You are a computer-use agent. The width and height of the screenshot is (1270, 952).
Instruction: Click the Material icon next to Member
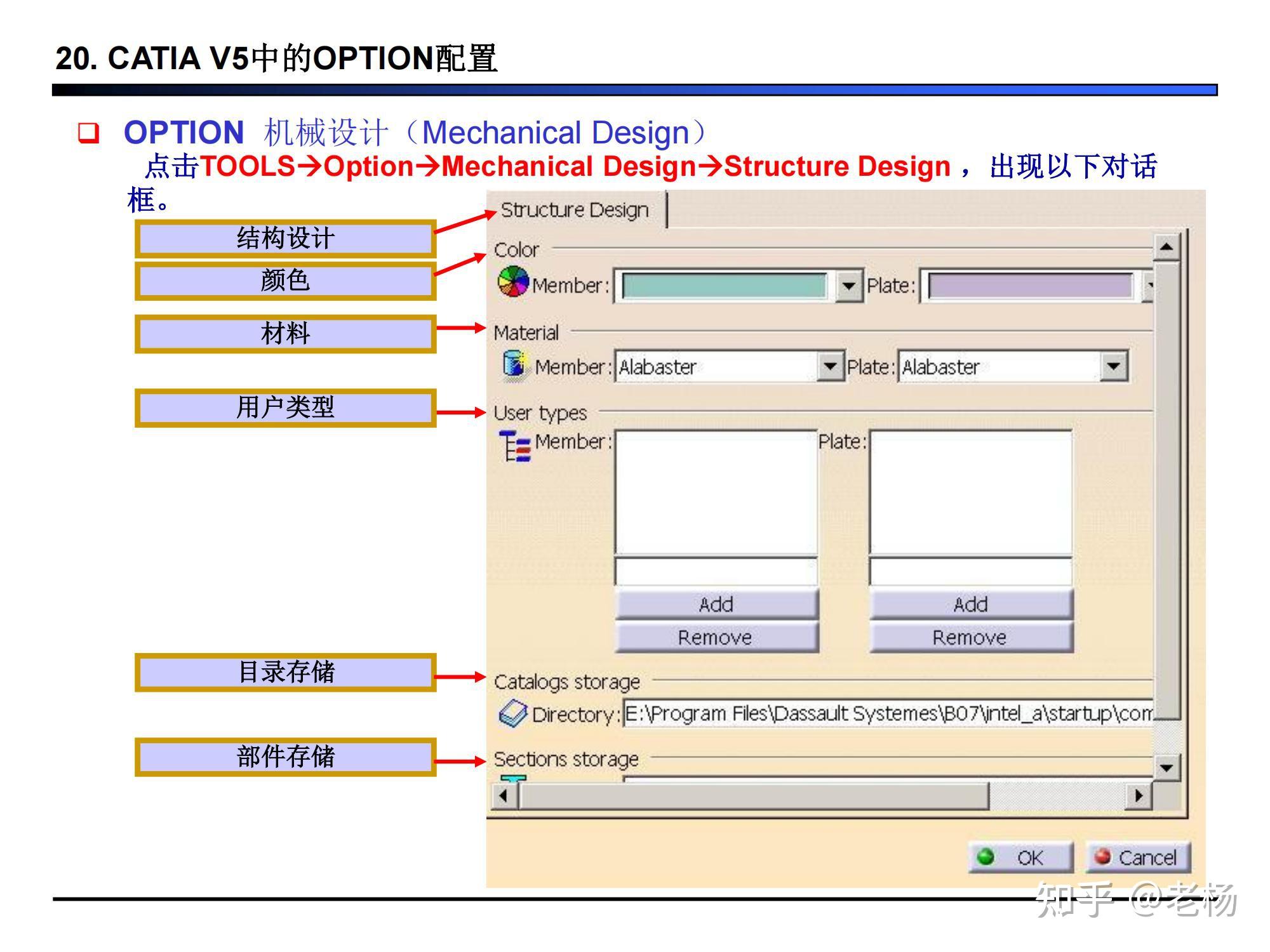[515, 366]
